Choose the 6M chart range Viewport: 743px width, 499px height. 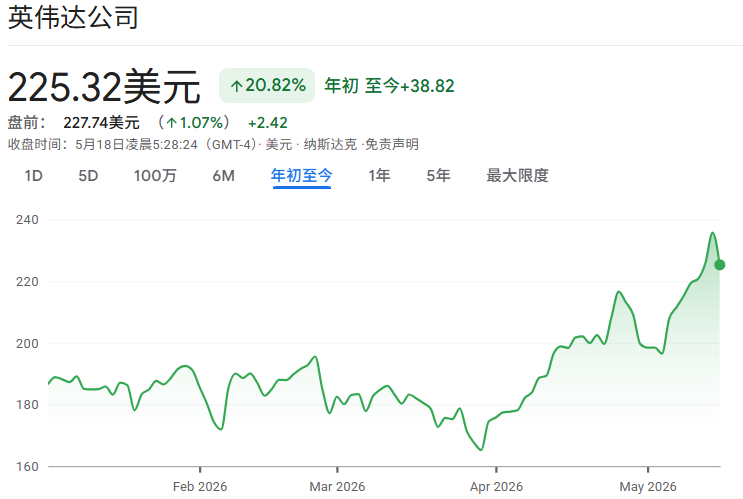(224, 176)
